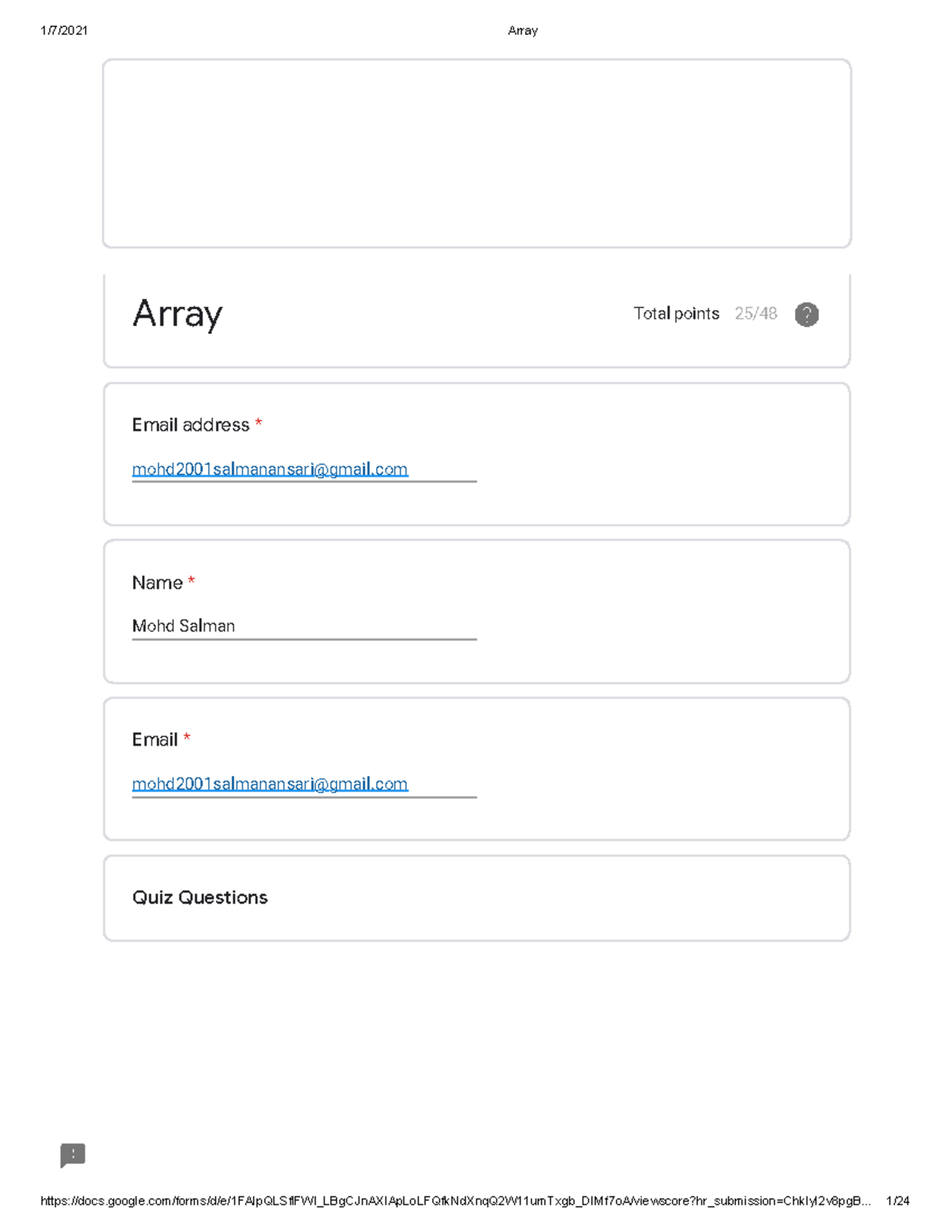The width and height of the screenshot is (952, 1232).
Task: Click the feedback report icon at bottom left
Action: pos(72,1155)
